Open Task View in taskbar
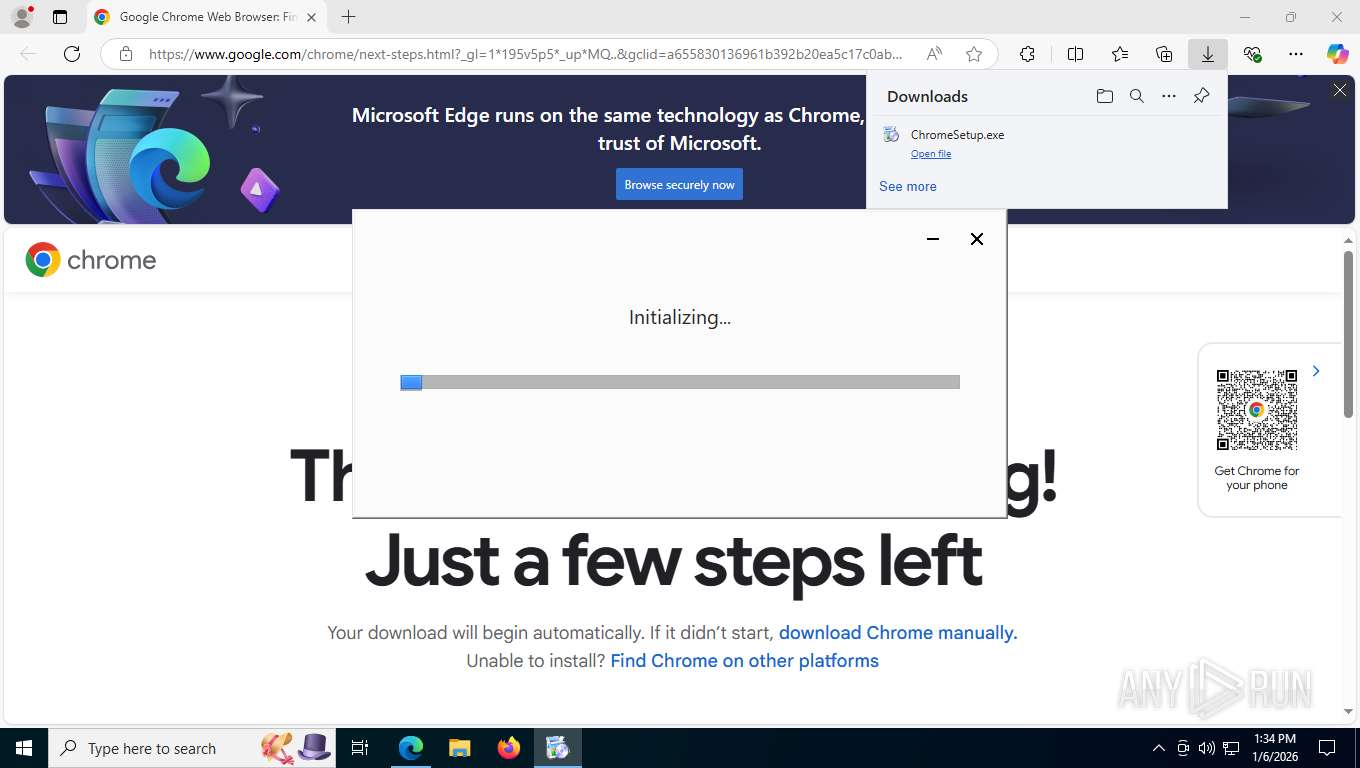 [360, 748]
